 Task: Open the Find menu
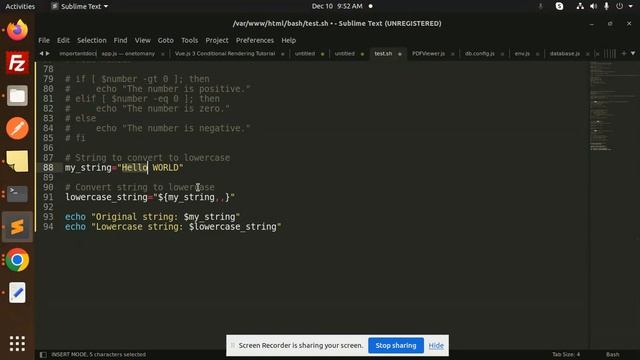[120, 40]
